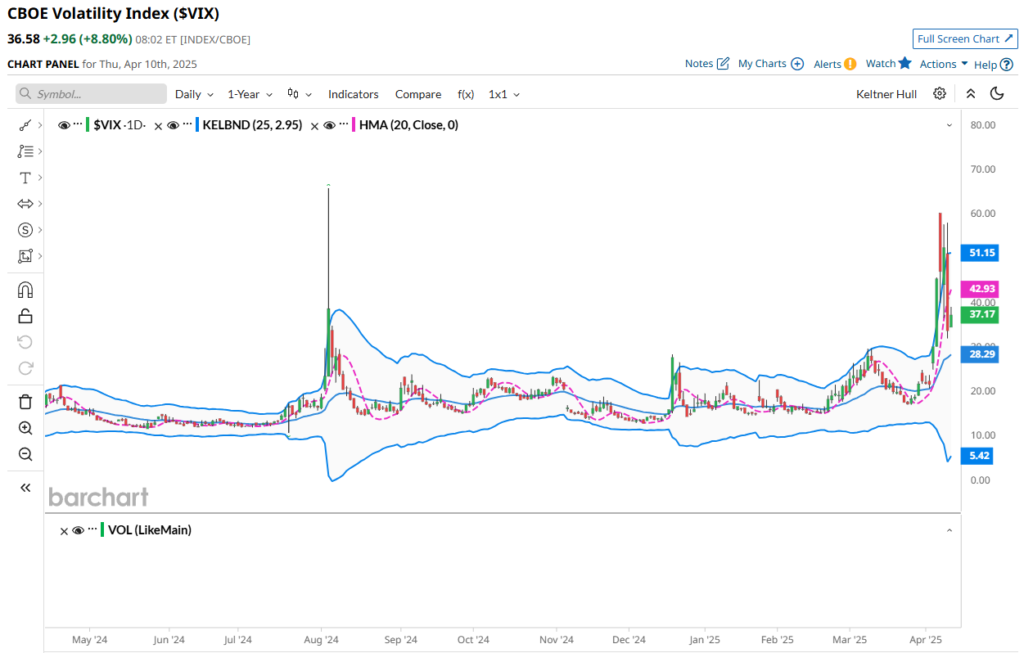
Task: Open chart settings gear icon
Action: tap(939, 94)
